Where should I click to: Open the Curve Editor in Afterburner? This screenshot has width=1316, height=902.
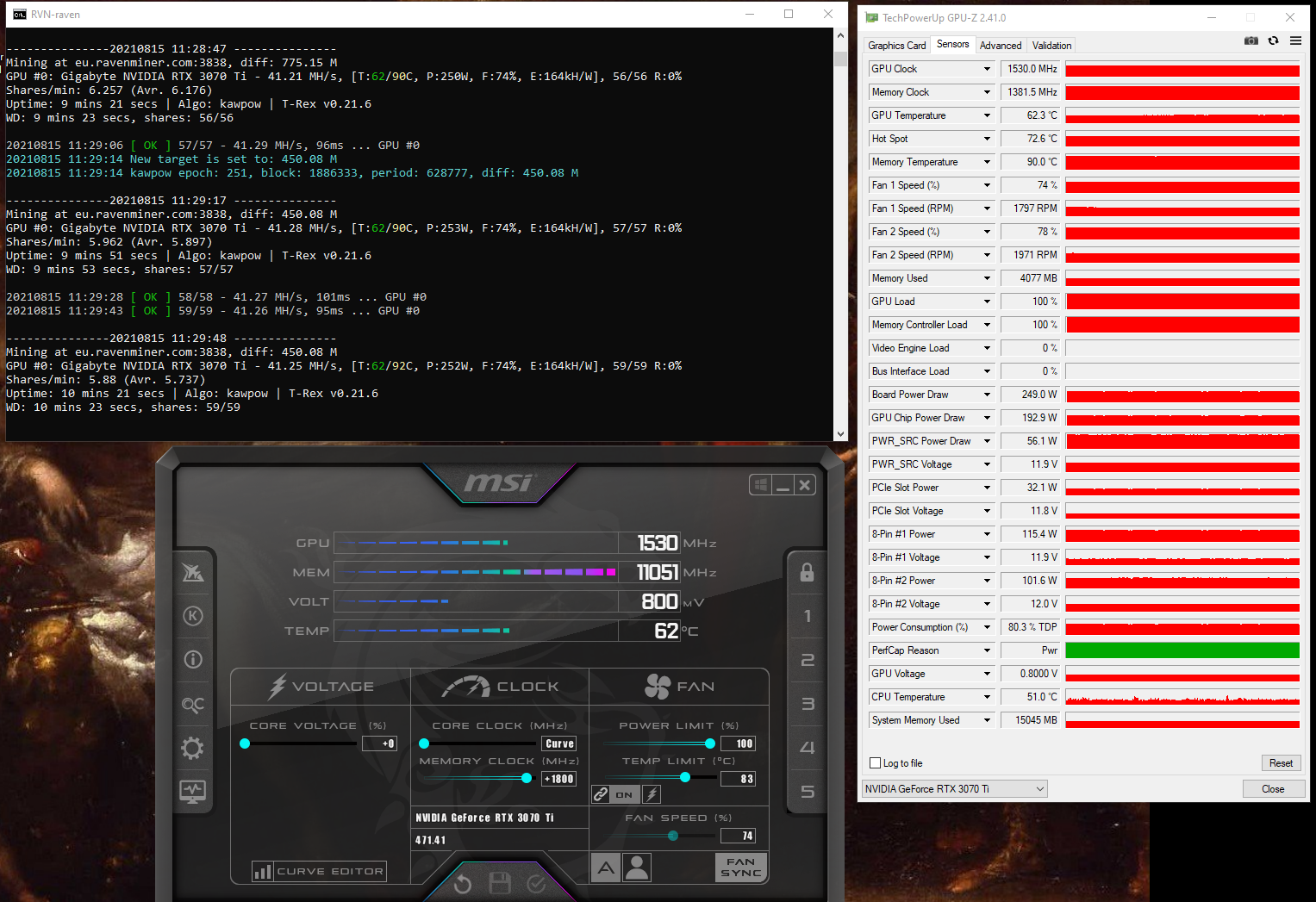[319, 871]
